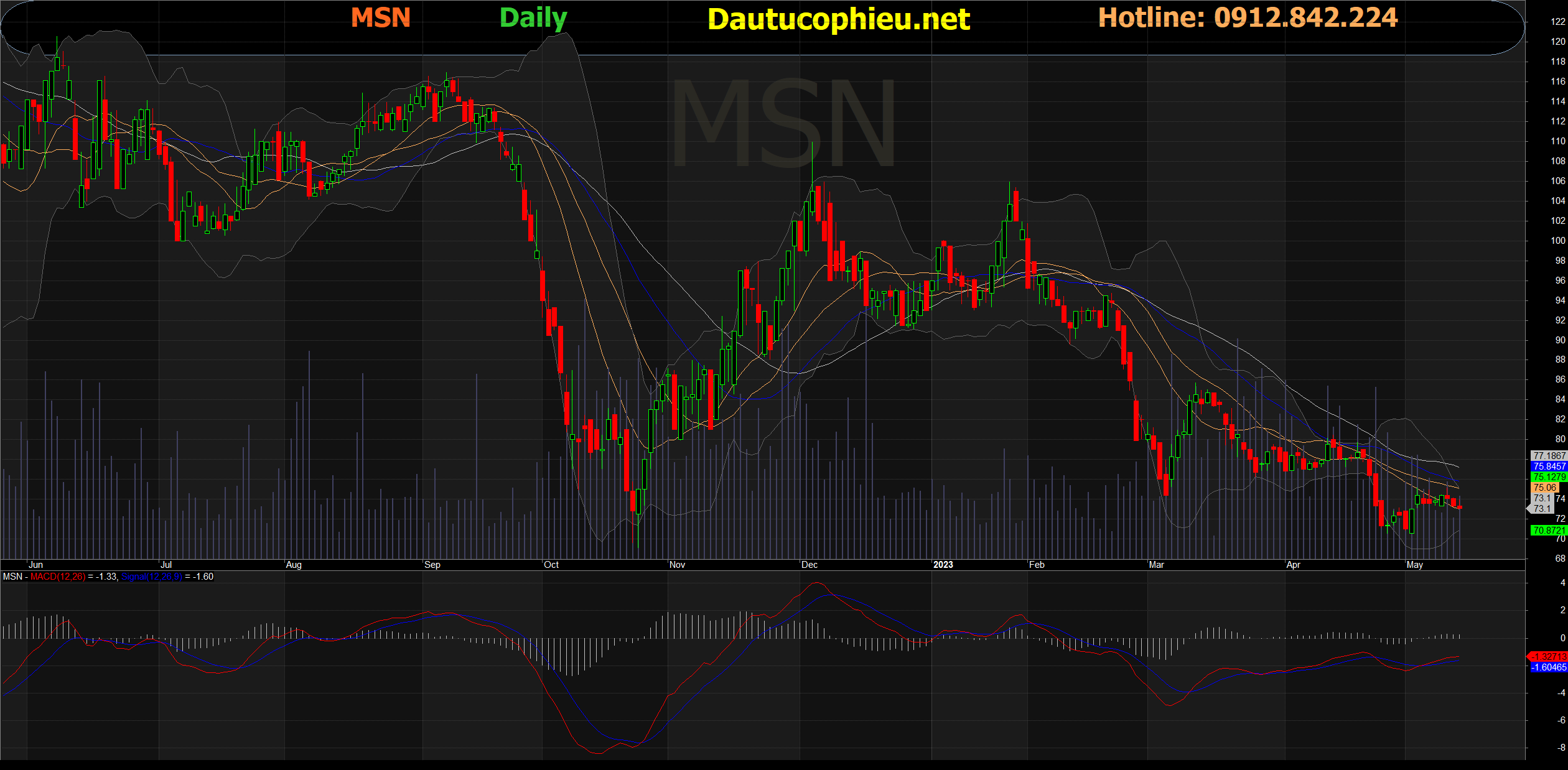Viewport: 1568px width, 770px height.
Task: Click the Oct month marker
Action: pos(551,565)
